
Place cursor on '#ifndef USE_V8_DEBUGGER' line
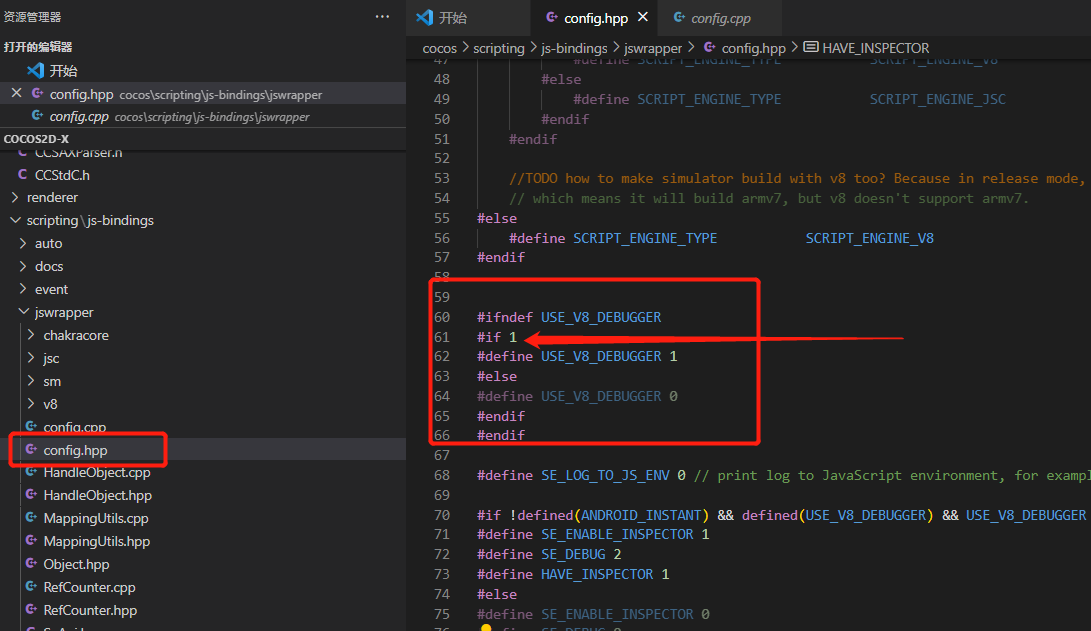coord(569,317)
